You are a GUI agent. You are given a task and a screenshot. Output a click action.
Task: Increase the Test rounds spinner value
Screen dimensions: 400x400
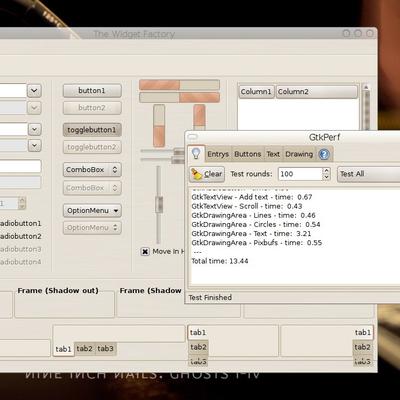[326, 171]
